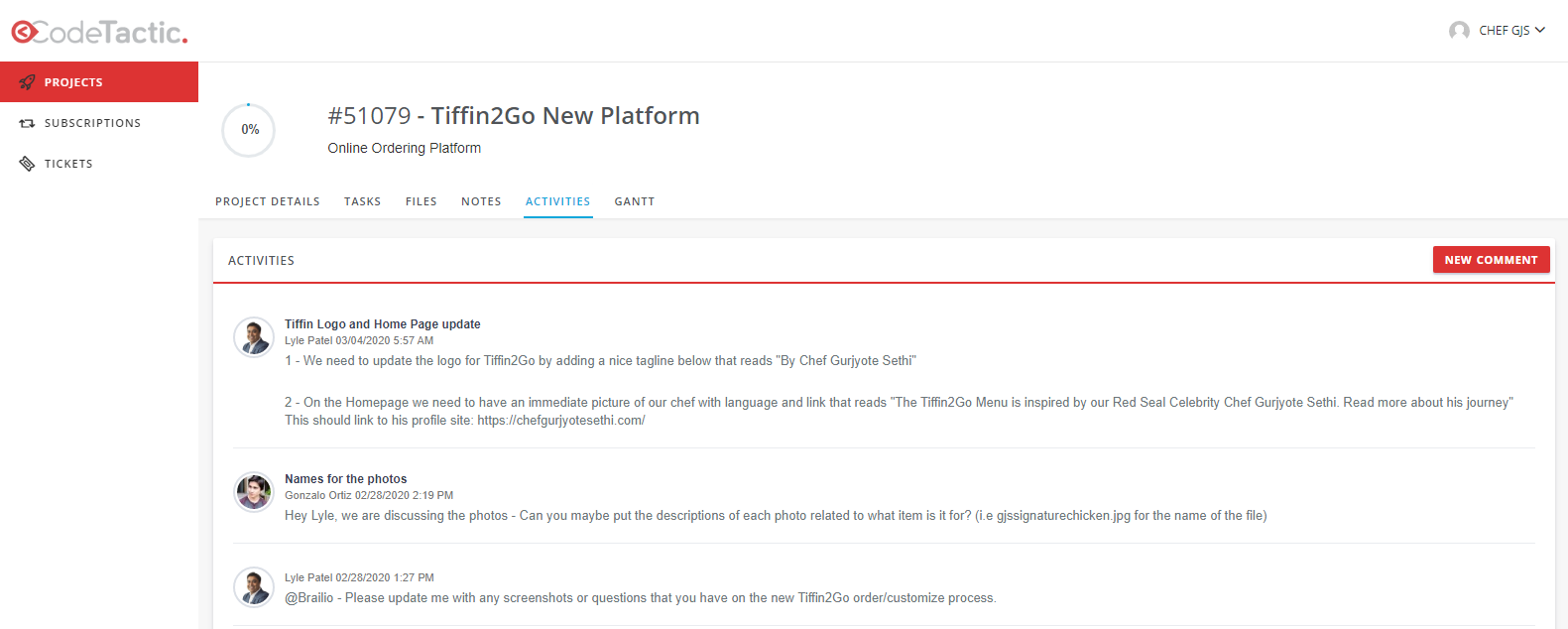
Task: Switch to the FILES tab
Action: [421, 201]
